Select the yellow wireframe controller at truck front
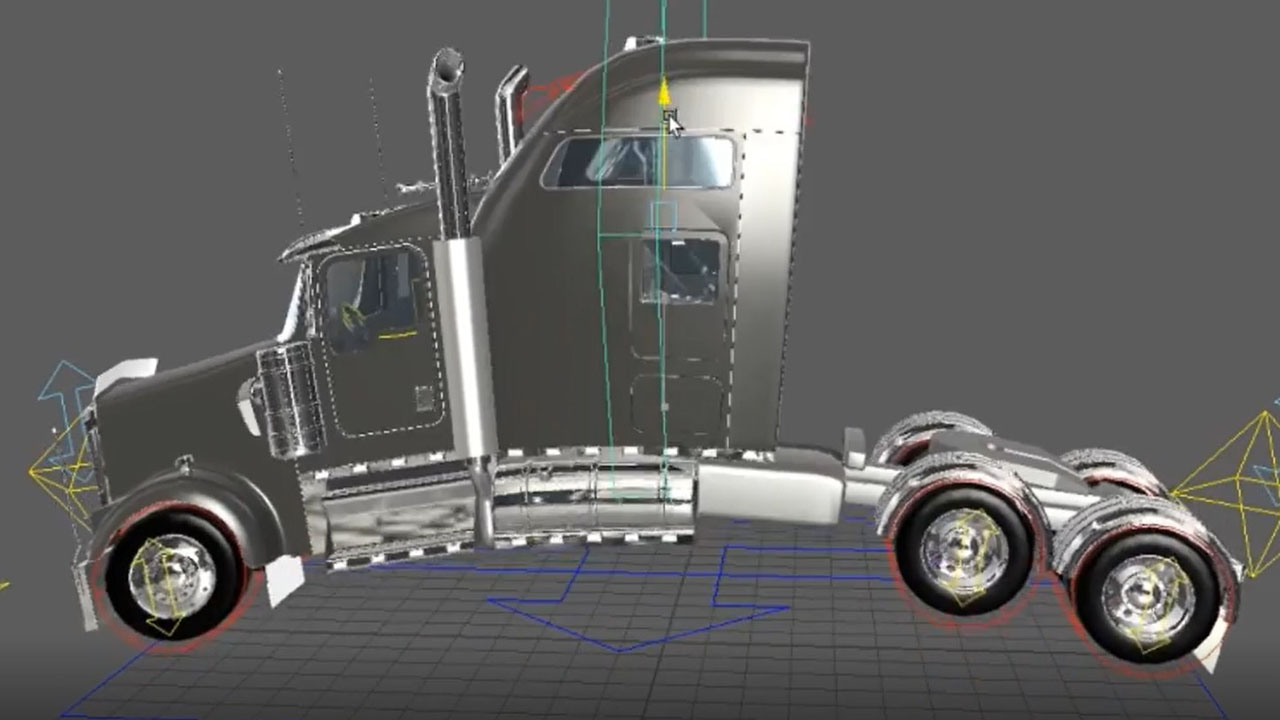Viewport: 1280px width, 720px height. point(62,468)
